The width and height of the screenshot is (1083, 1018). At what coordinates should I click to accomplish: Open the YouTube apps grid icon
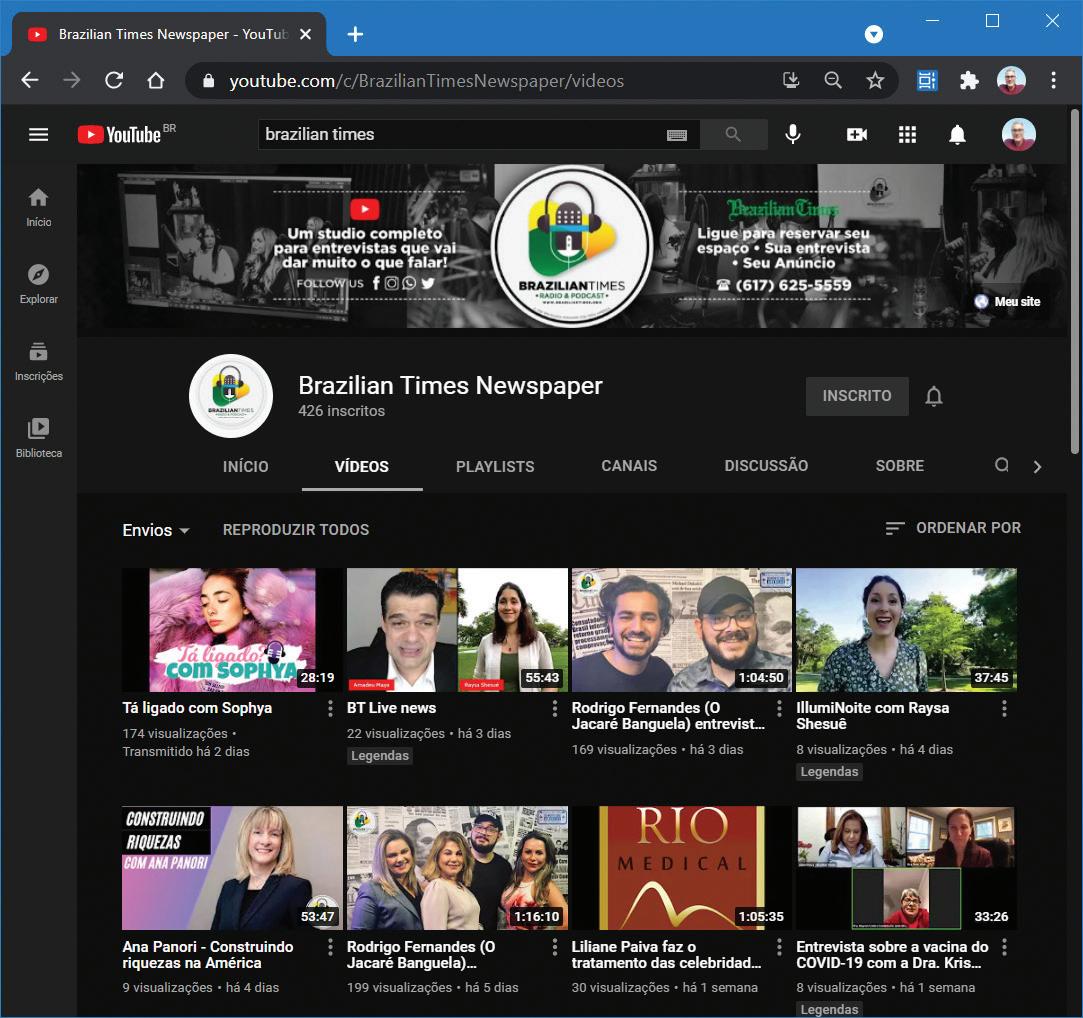(907, 134)
